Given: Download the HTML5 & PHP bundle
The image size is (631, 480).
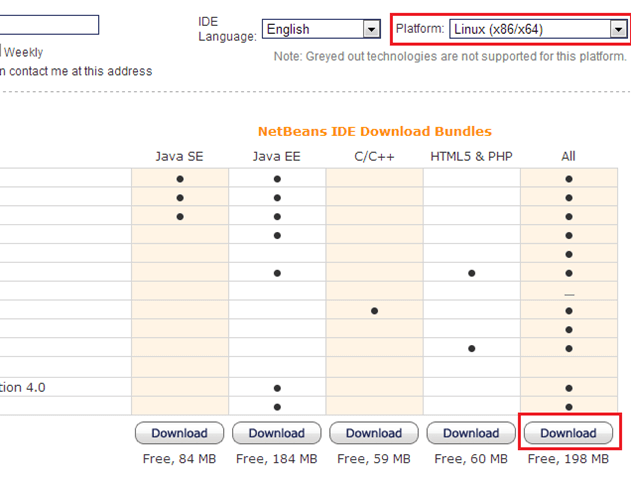Looking at the screenshot, I should 471,433.
